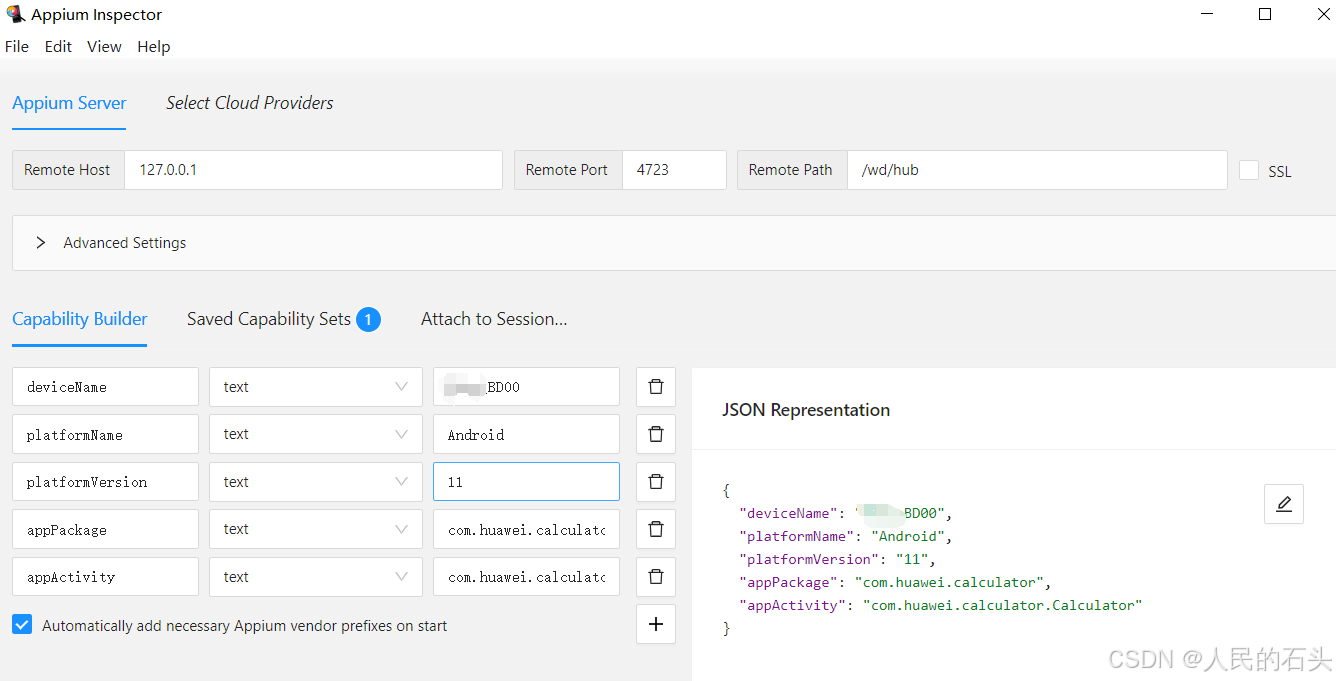
Task: Open the Help menu
Action: click(154, 47)
